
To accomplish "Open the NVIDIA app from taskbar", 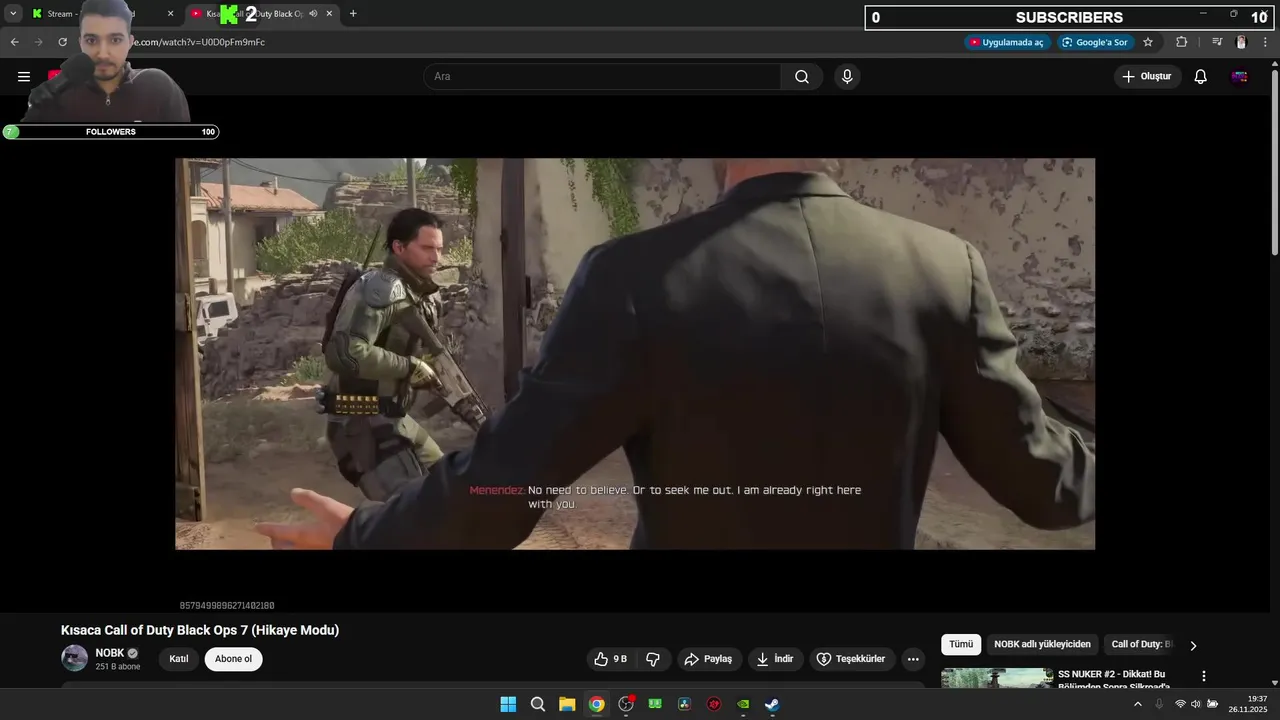I will pos(743,704).
